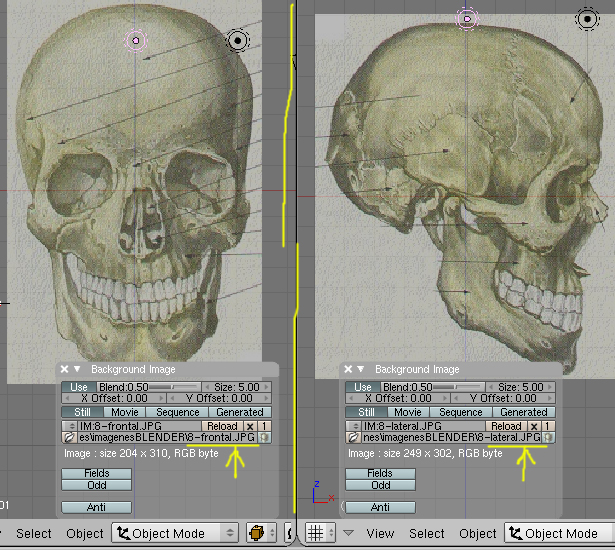The width and height of the screenshot is (615, 550).
Task: Open View menu in right viewport header
Action: [380, 534]
